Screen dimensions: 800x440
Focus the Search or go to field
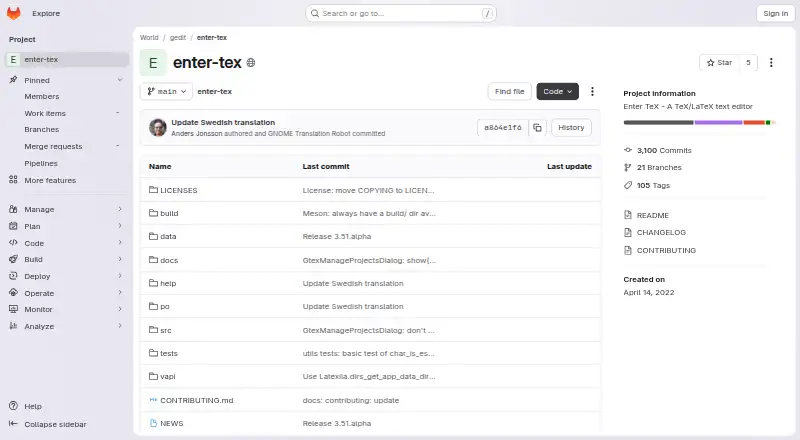pyautogui.click(x=401, y=13)
